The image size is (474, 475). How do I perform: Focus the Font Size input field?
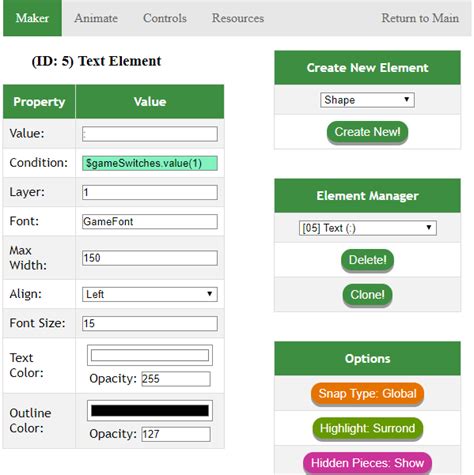150,323
